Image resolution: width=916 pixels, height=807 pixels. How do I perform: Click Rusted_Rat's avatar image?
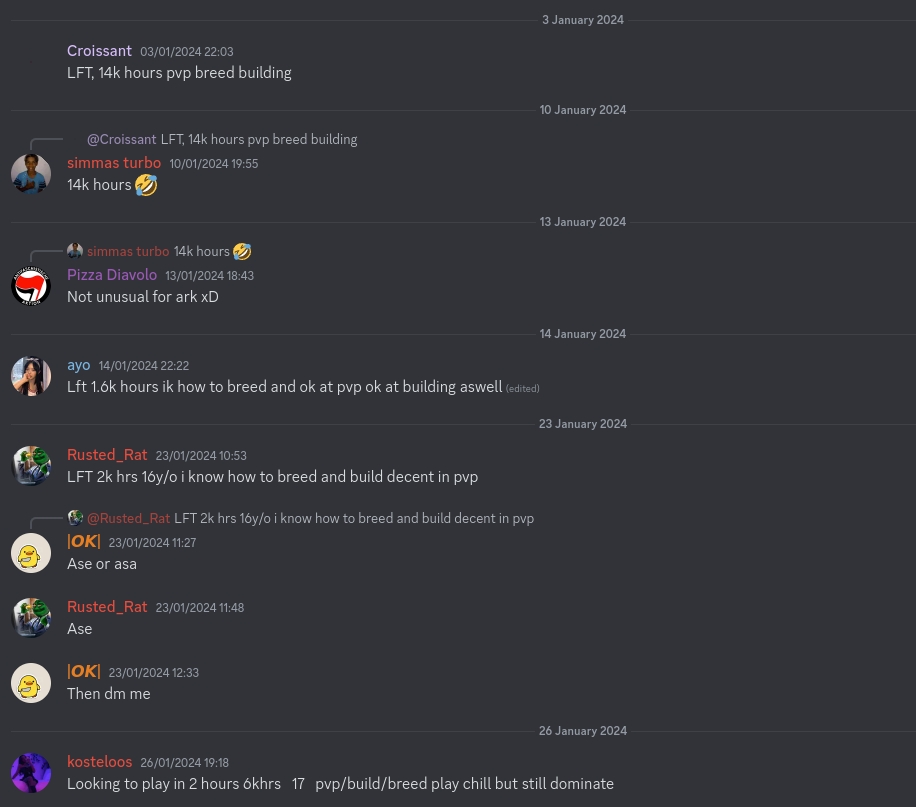tap(31, 465)
